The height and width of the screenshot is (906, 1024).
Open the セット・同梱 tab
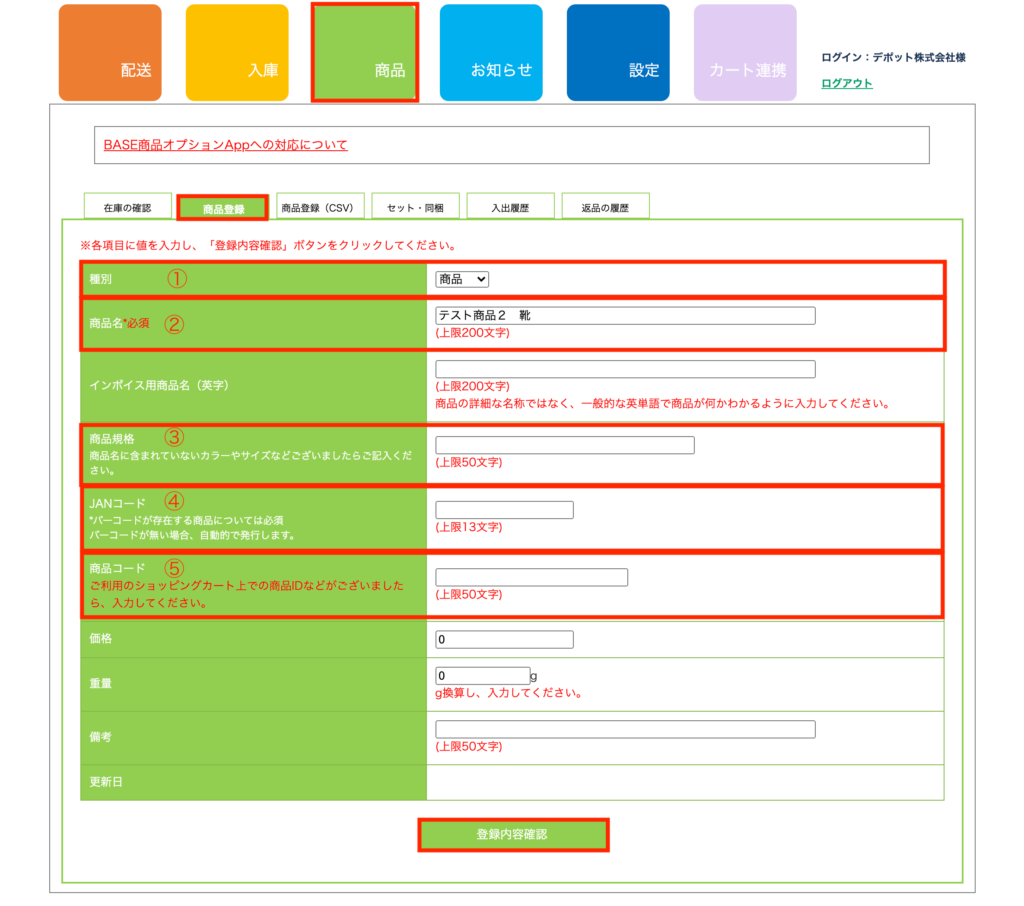click(x=415, y=208)
